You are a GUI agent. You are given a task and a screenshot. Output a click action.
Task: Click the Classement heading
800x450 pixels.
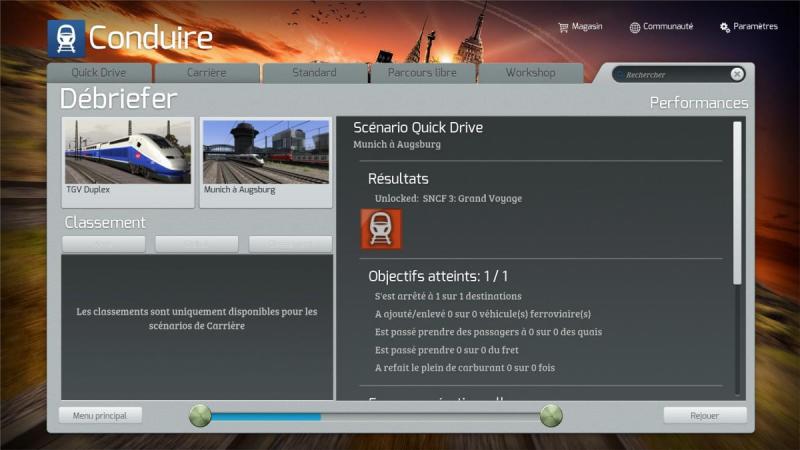[x=105, y=222]
